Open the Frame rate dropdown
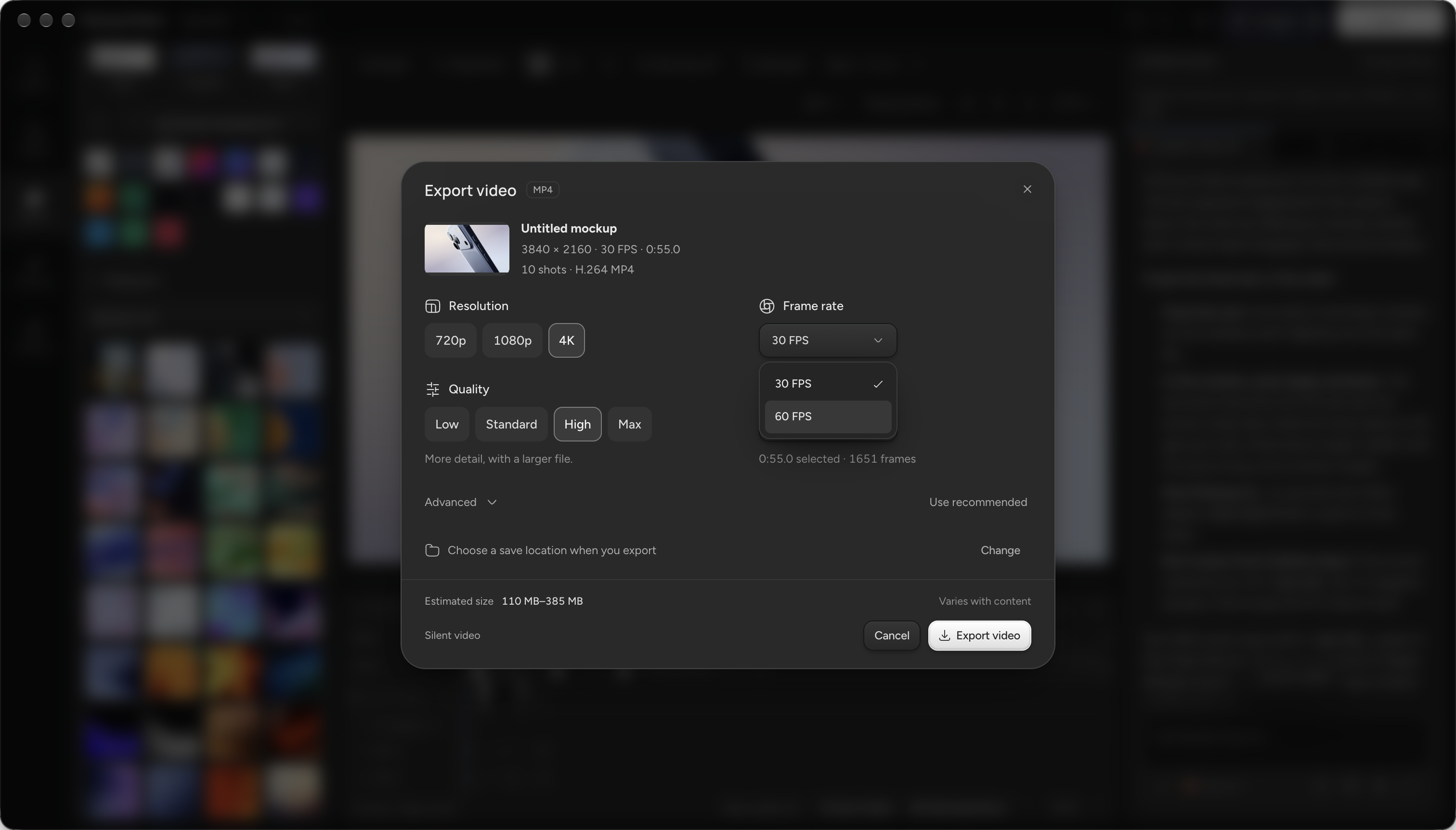The width and height of the screenshot is (1456, 830). pyautogui.click(x=828, y=340)
